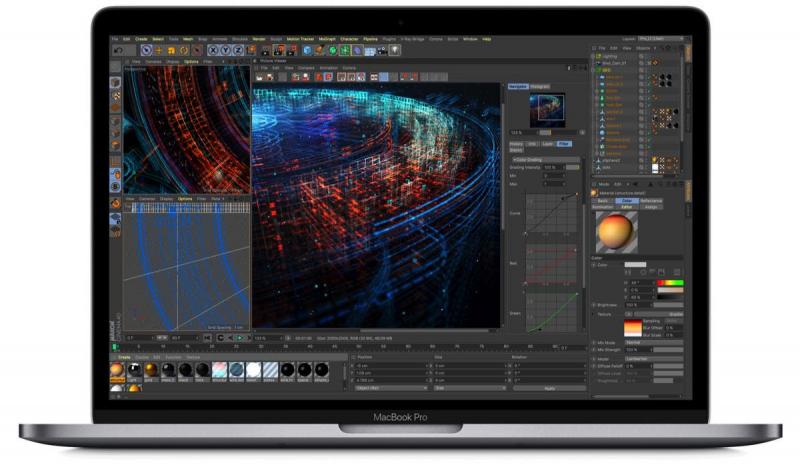
Task: Open the Filter tab in Picture Viewer
Action: 564,144
